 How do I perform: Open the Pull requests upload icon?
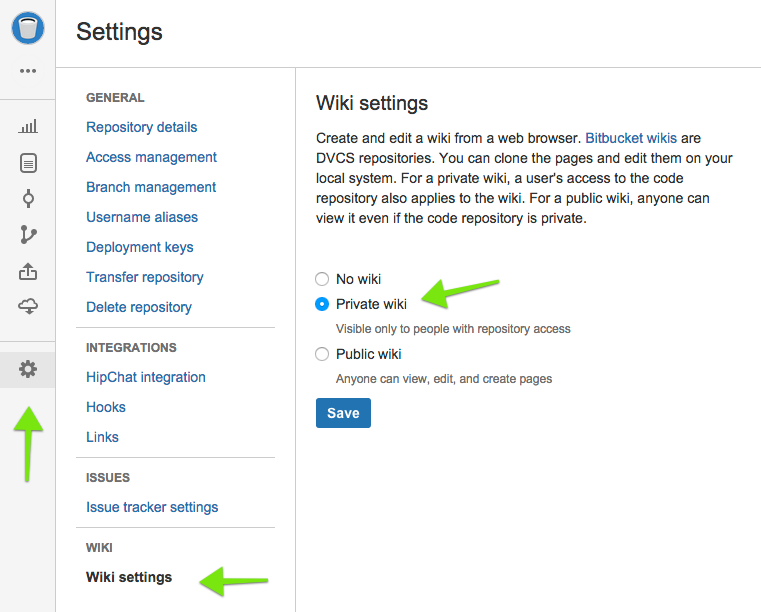tap(28, 271)
